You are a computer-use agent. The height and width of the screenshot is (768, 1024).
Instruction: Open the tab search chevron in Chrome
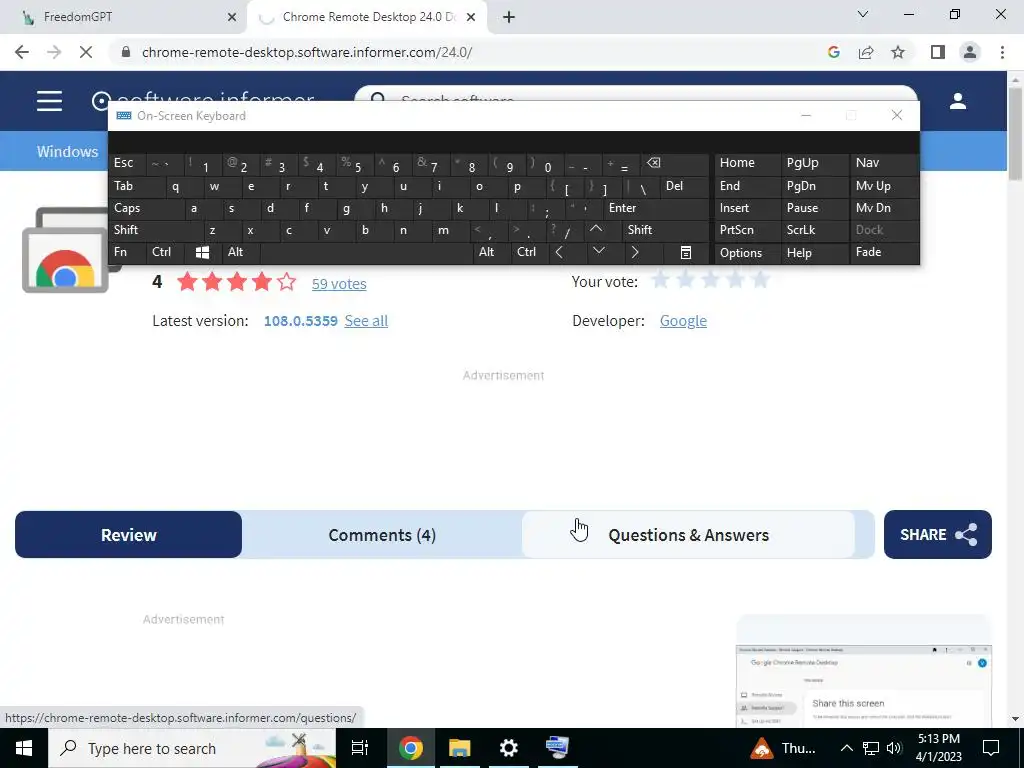(863, 14)
